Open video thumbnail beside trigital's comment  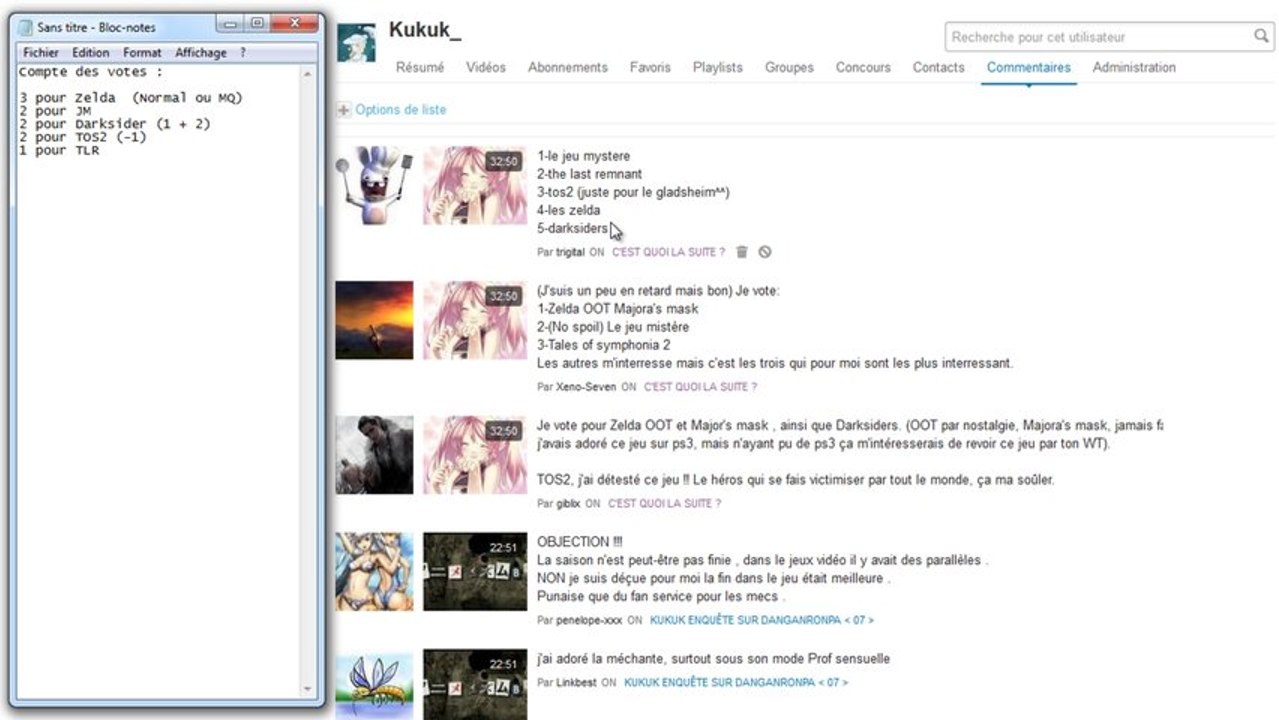[x=475, y=186]
